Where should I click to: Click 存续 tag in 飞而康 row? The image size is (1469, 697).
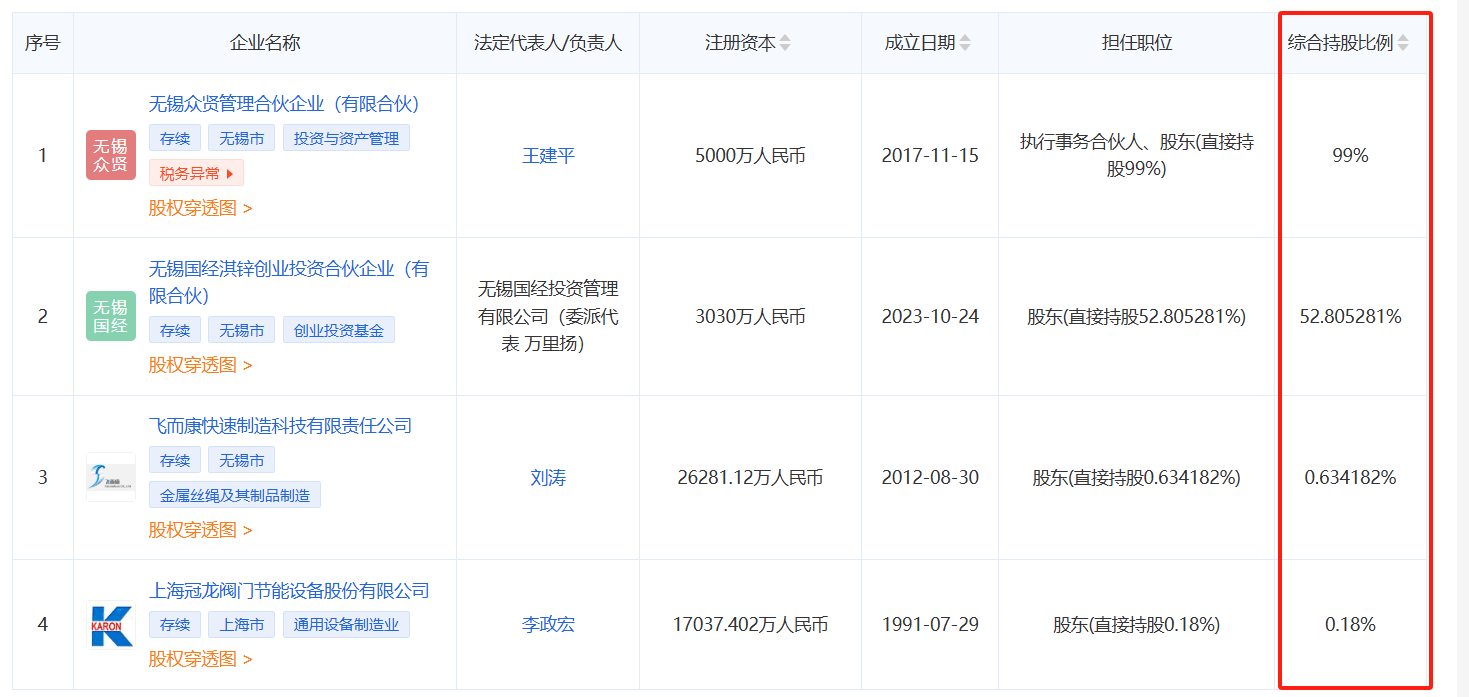(x=175, y=460)
